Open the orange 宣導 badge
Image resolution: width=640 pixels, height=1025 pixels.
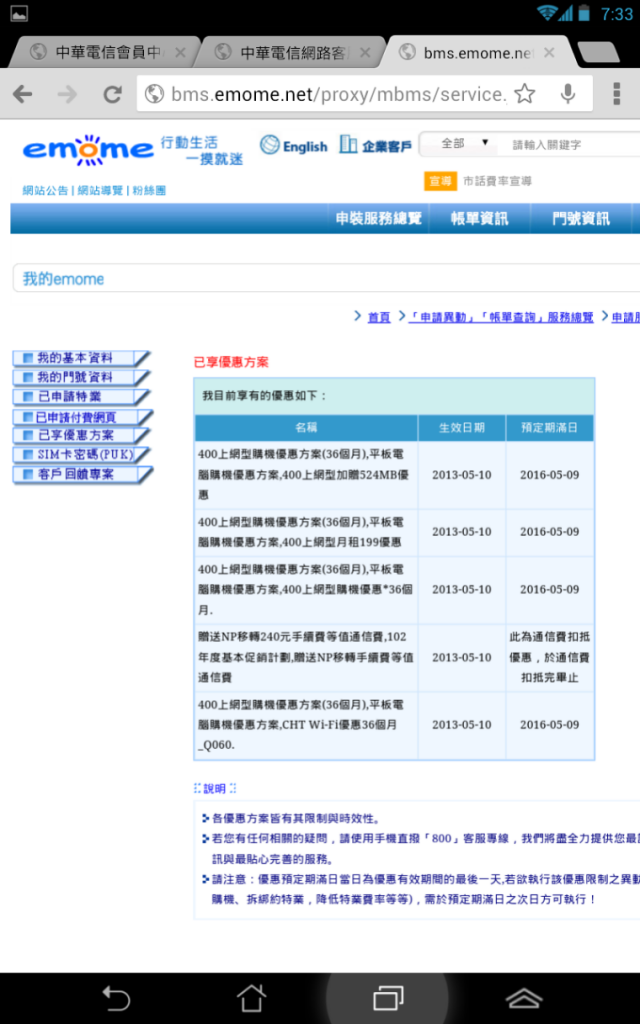pyautogui.click(x=440, y=181)
